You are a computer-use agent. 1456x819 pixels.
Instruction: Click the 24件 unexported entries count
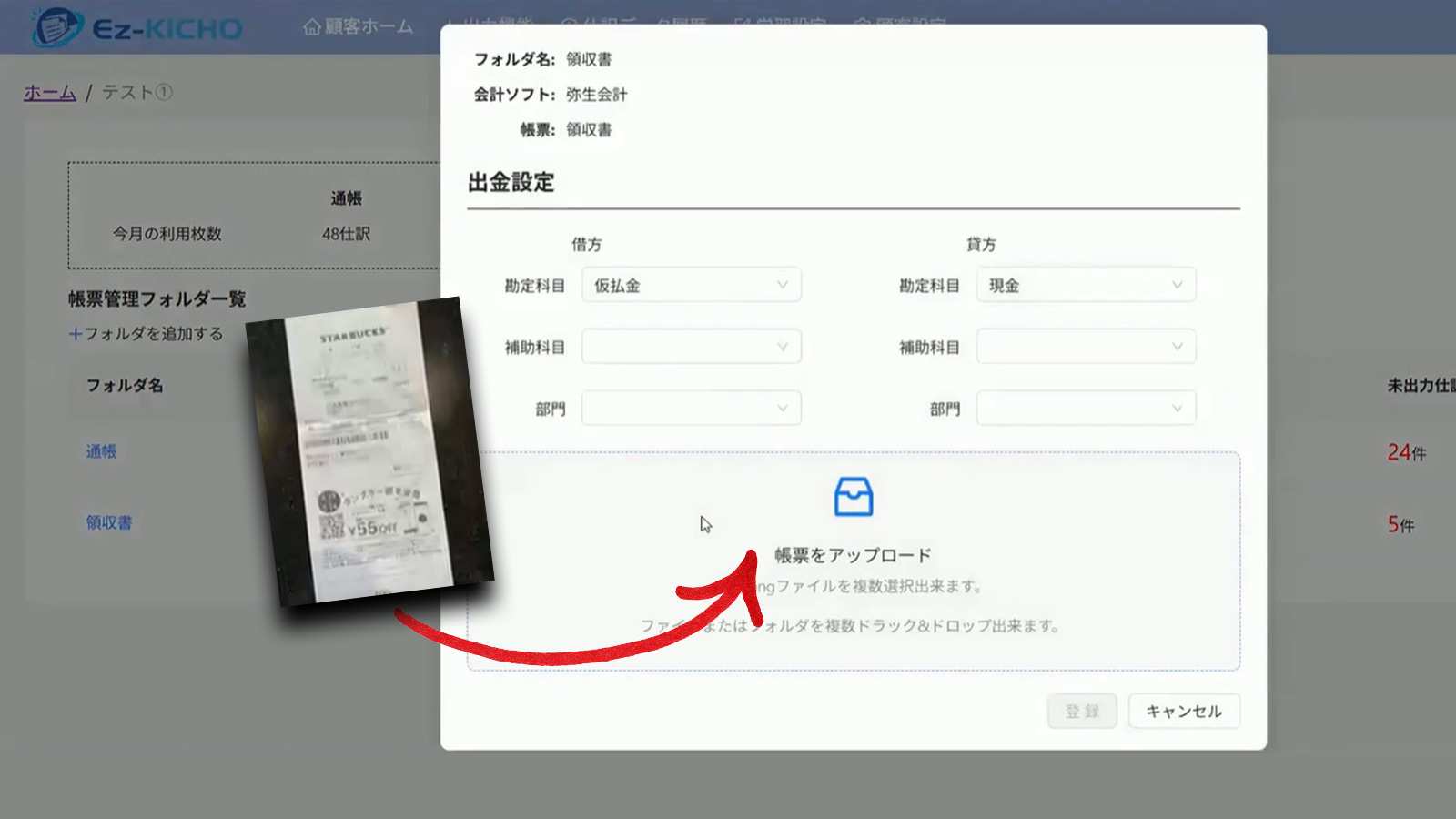point(1405,452)
